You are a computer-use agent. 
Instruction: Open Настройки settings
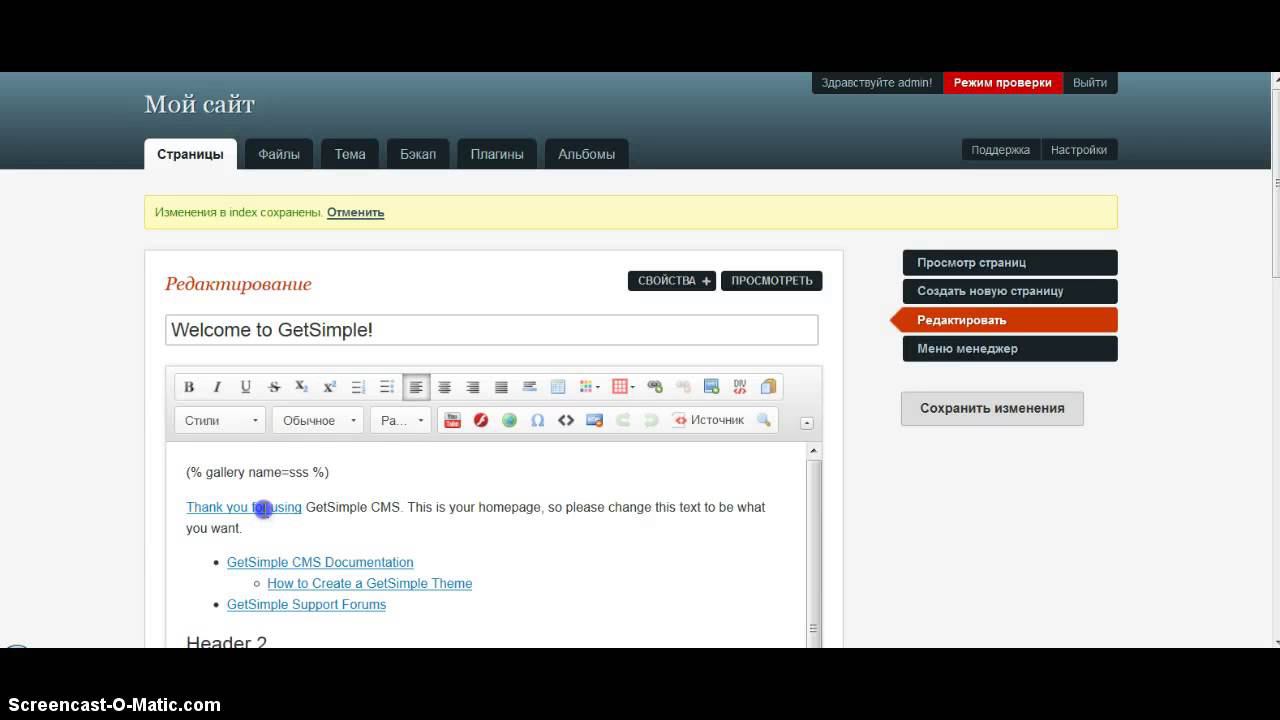click(1079, 150)
